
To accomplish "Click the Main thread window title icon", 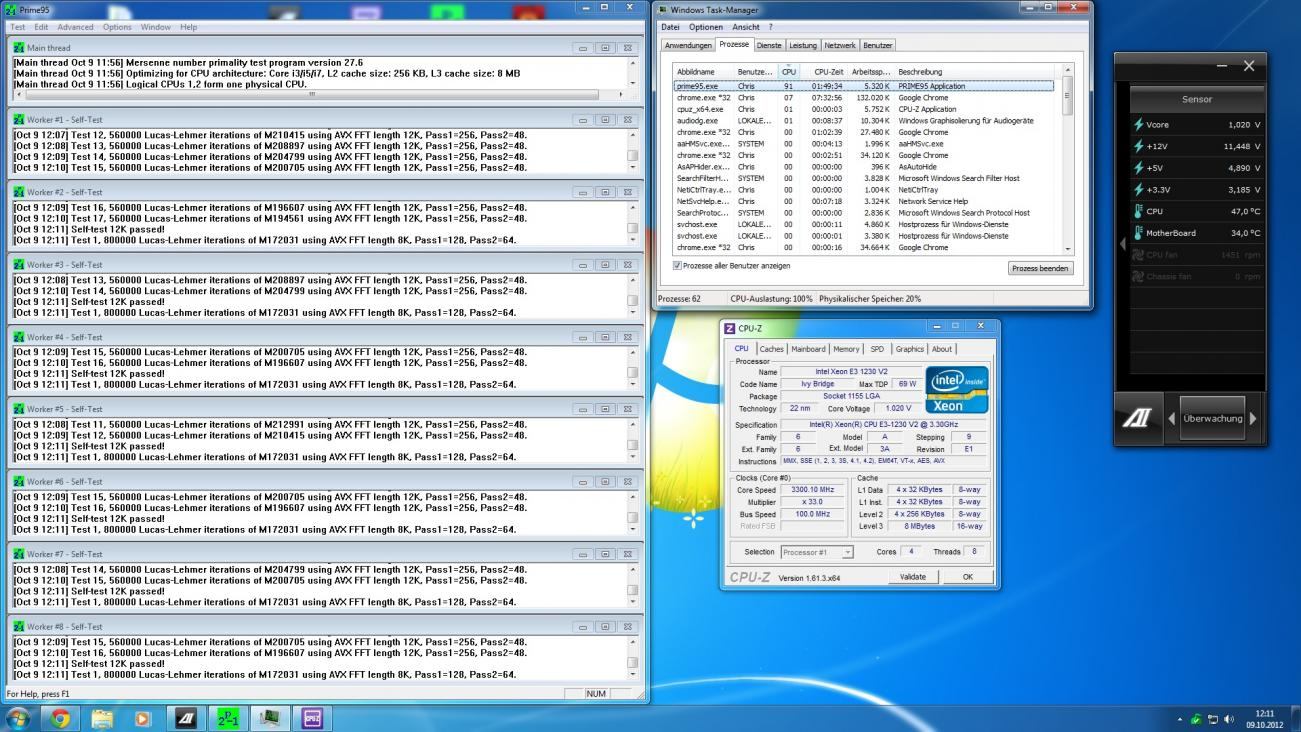I will (x=19, y=47).
